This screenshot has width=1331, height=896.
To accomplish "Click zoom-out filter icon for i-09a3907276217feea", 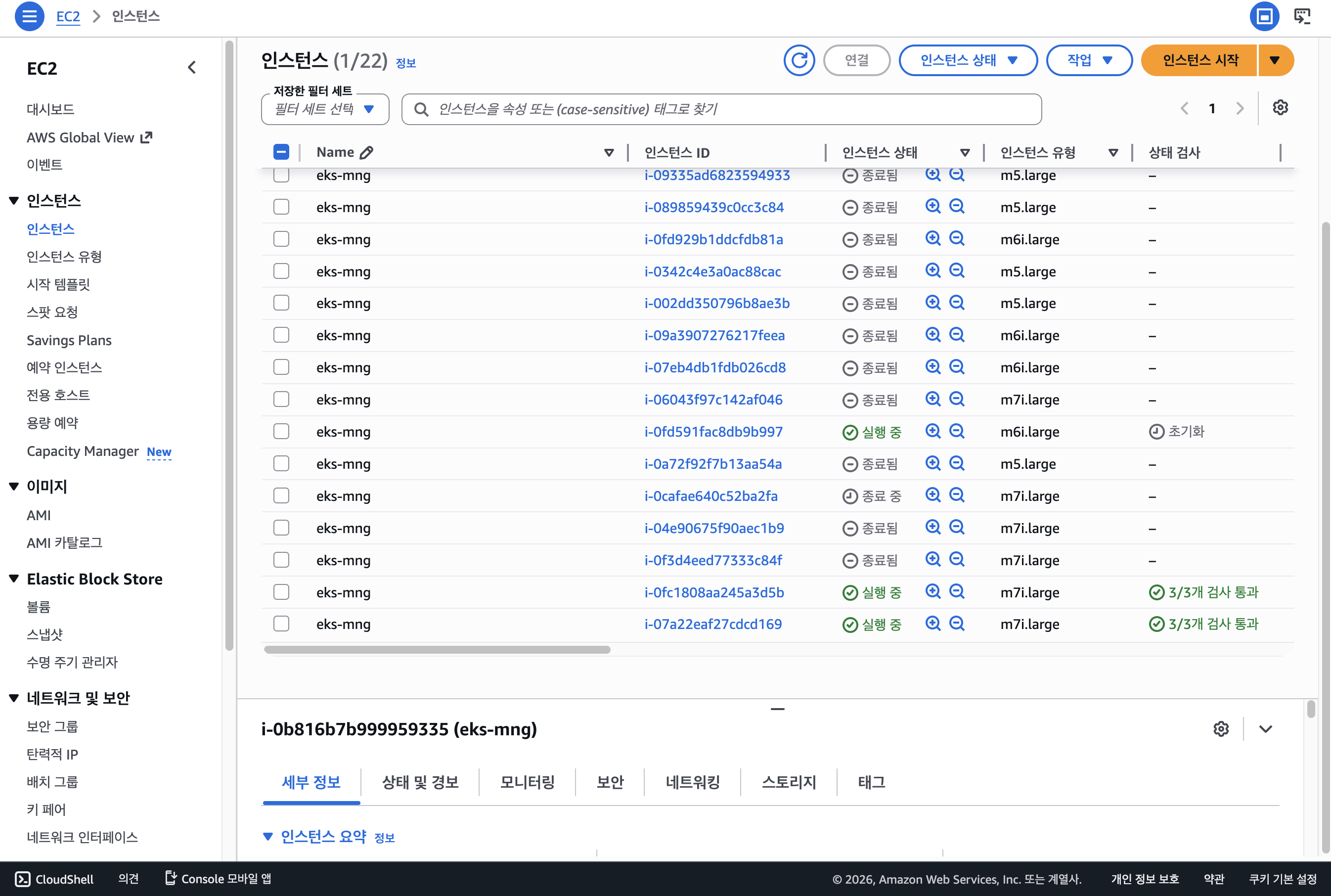I will pos(957,335).
